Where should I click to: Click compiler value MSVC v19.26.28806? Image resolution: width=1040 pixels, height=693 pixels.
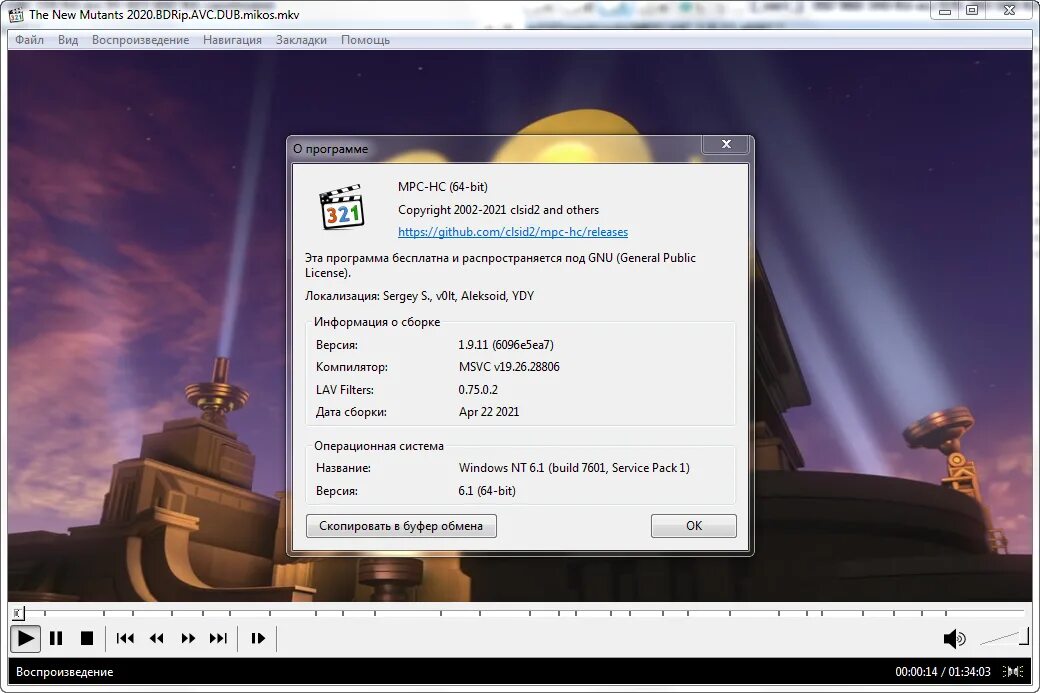(509, 367)
